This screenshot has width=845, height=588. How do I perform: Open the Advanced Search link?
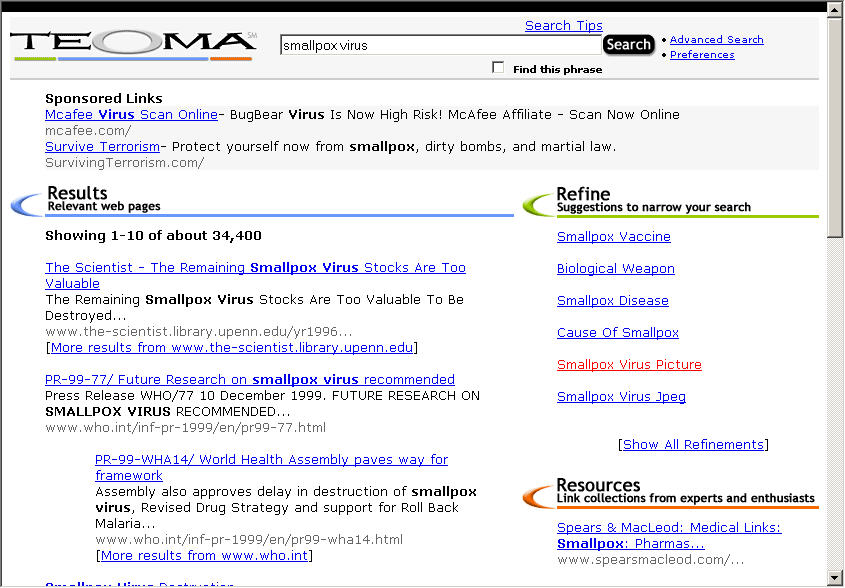pyautogui.click(x=716, y=40)
